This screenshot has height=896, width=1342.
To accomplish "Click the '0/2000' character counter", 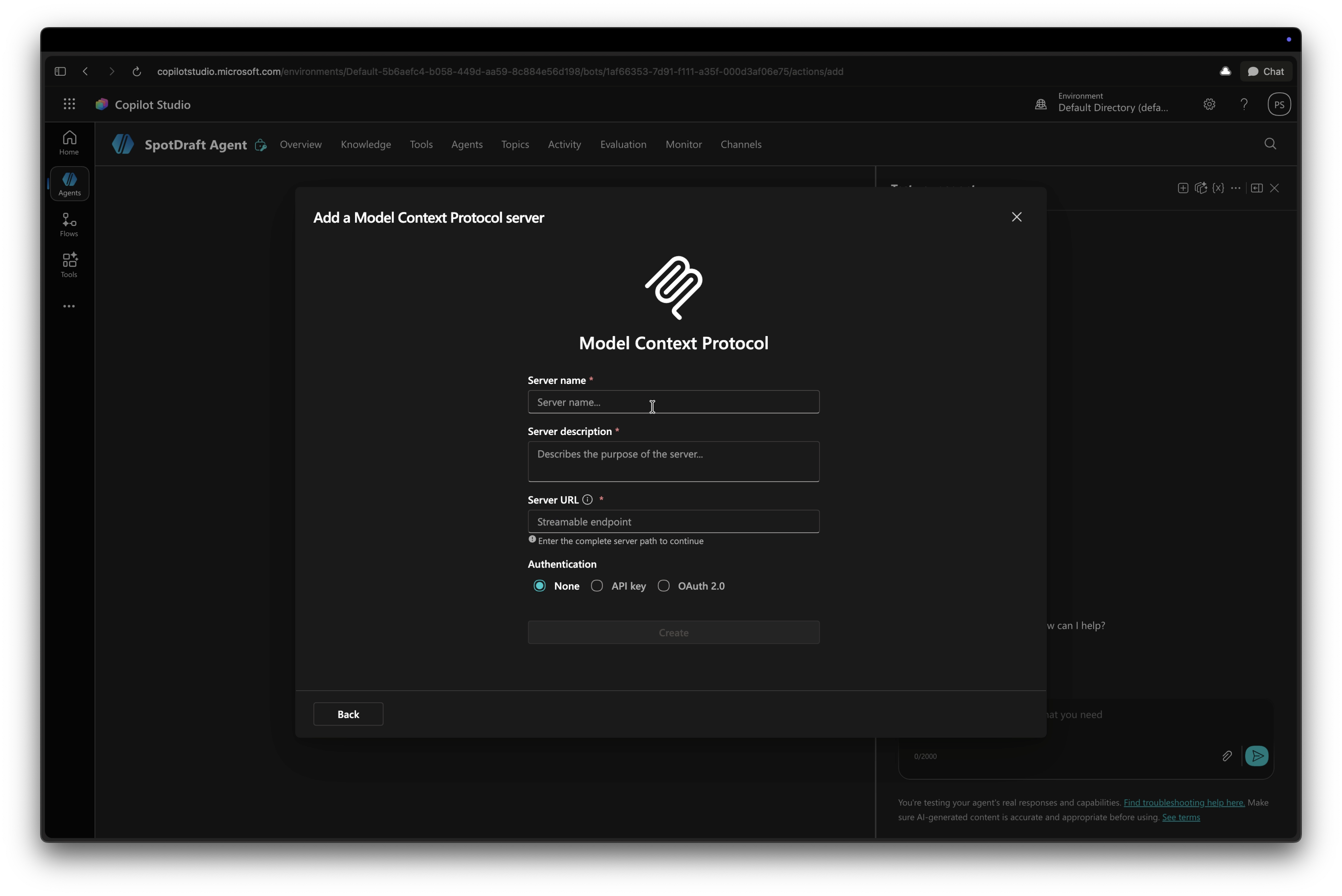I will pyautogui.click(x=925, y=757).
